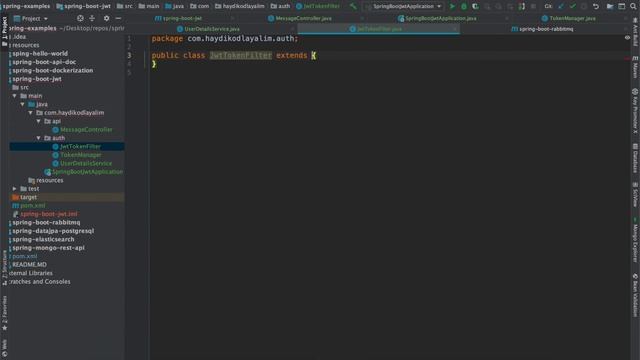Switch to the UserDetailsService.java tab
This screenshot has height=360, width=640.
[212, 29]
